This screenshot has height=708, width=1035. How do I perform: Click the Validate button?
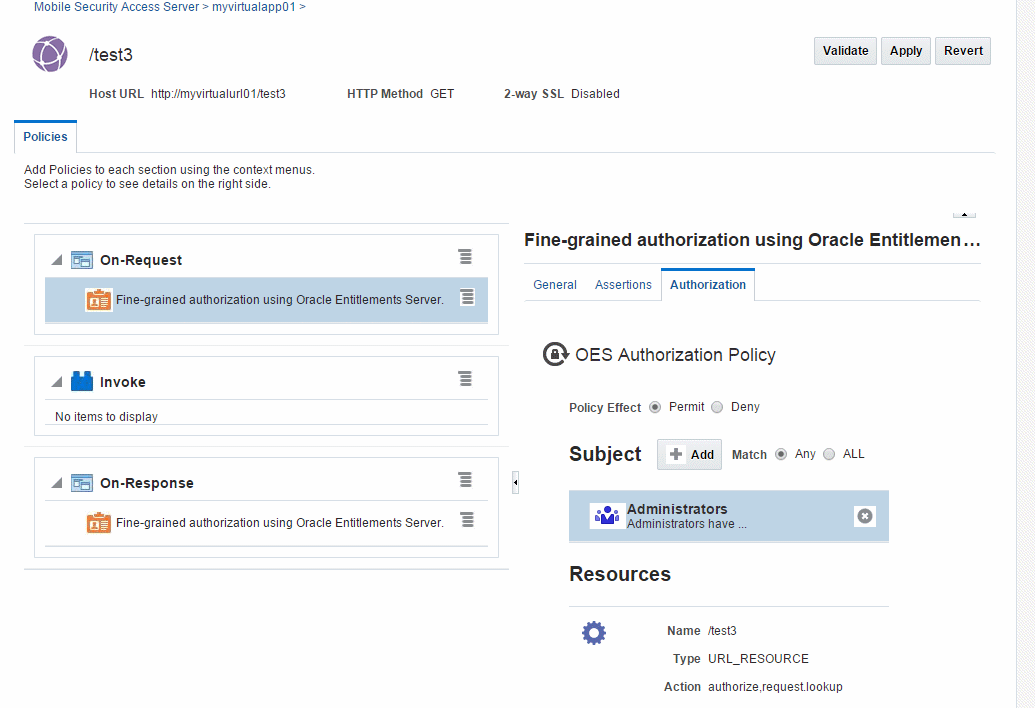point(846,51)
